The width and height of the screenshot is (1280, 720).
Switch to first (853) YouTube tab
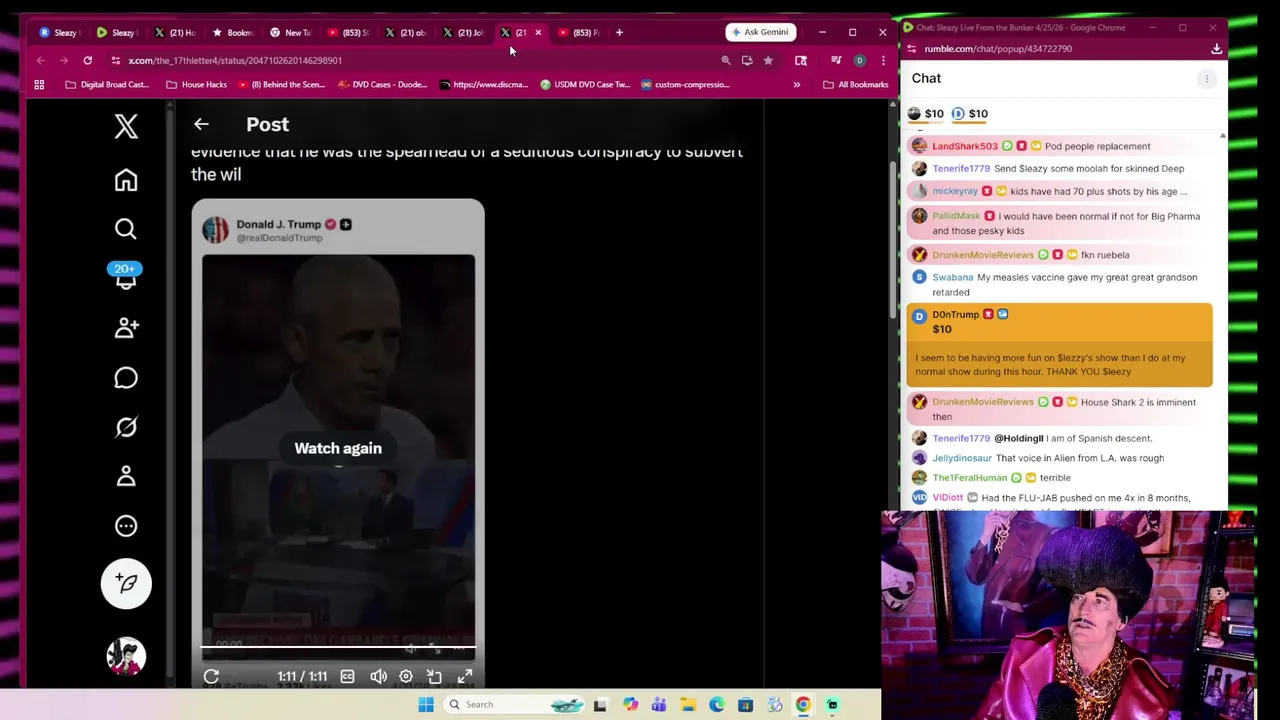(x=349, y=32)
